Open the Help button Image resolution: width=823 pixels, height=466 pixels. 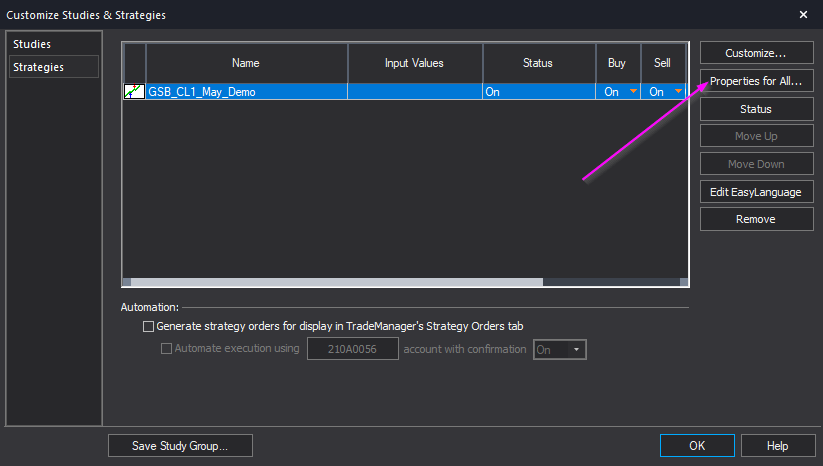[x=777, y=445]
